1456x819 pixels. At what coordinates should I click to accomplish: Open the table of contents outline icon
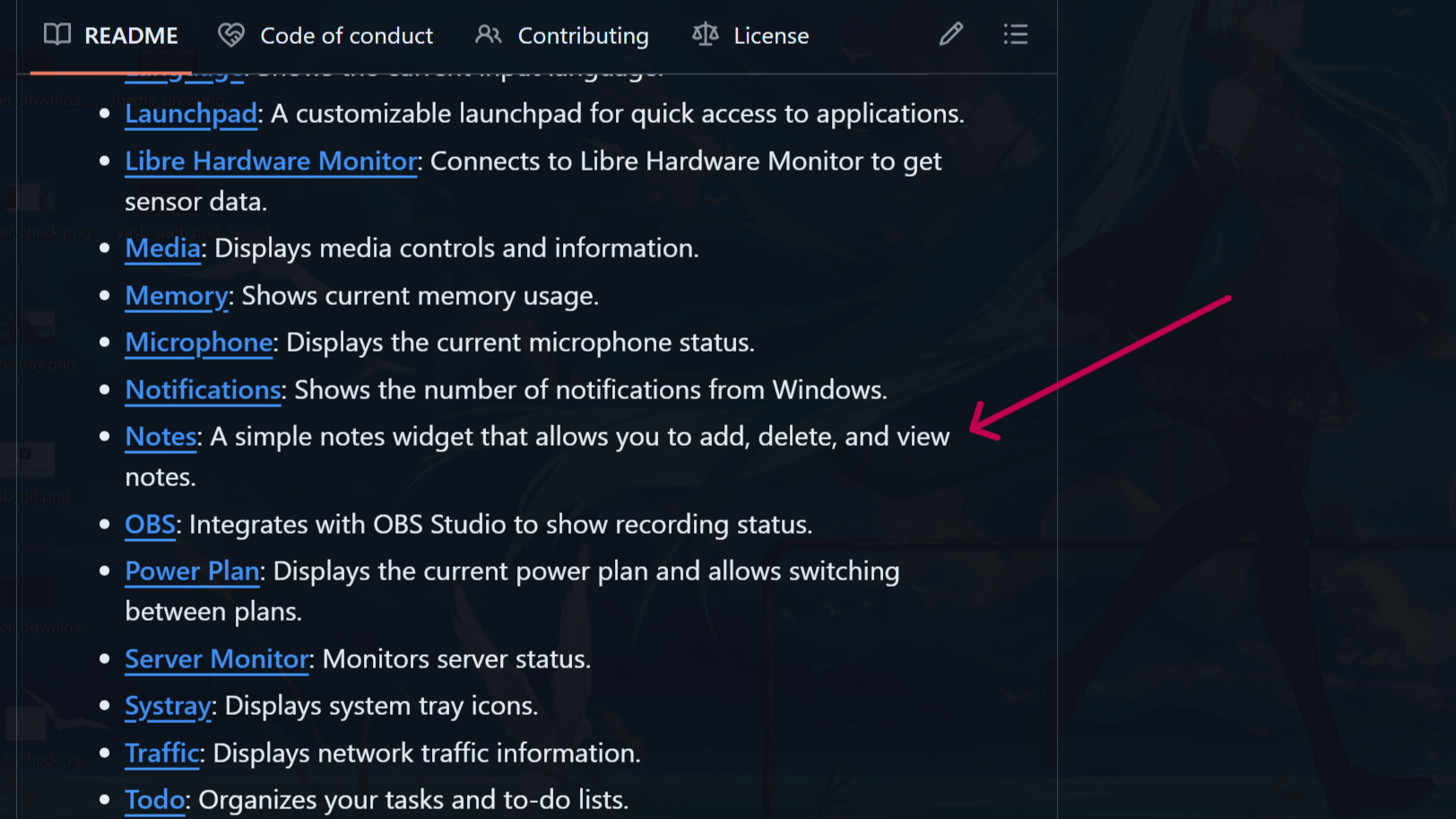click(1015, 35)
